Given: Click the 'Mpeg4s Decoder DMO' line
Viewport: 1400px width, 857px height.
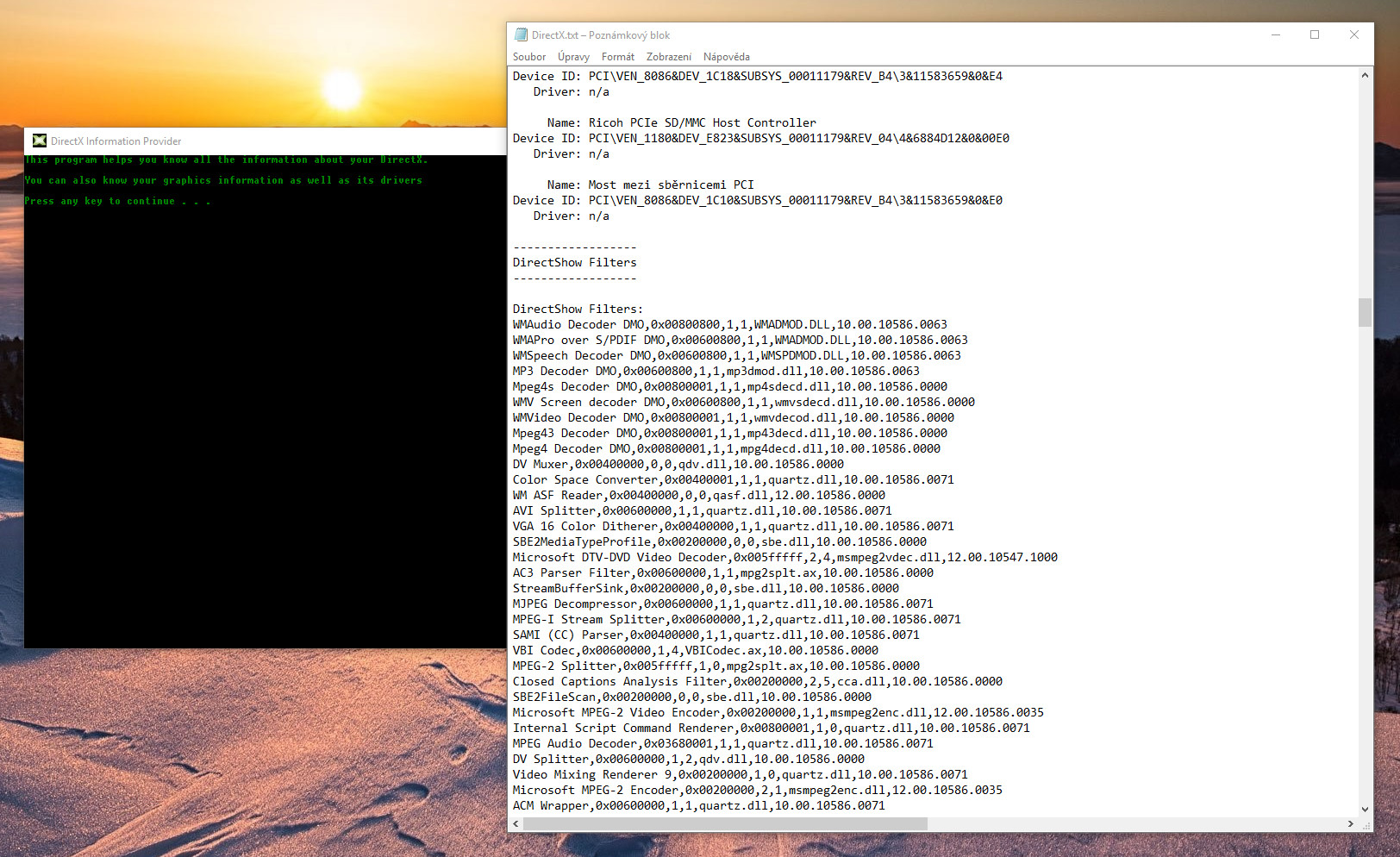Looking at the screenshot, I should (729, 386).
